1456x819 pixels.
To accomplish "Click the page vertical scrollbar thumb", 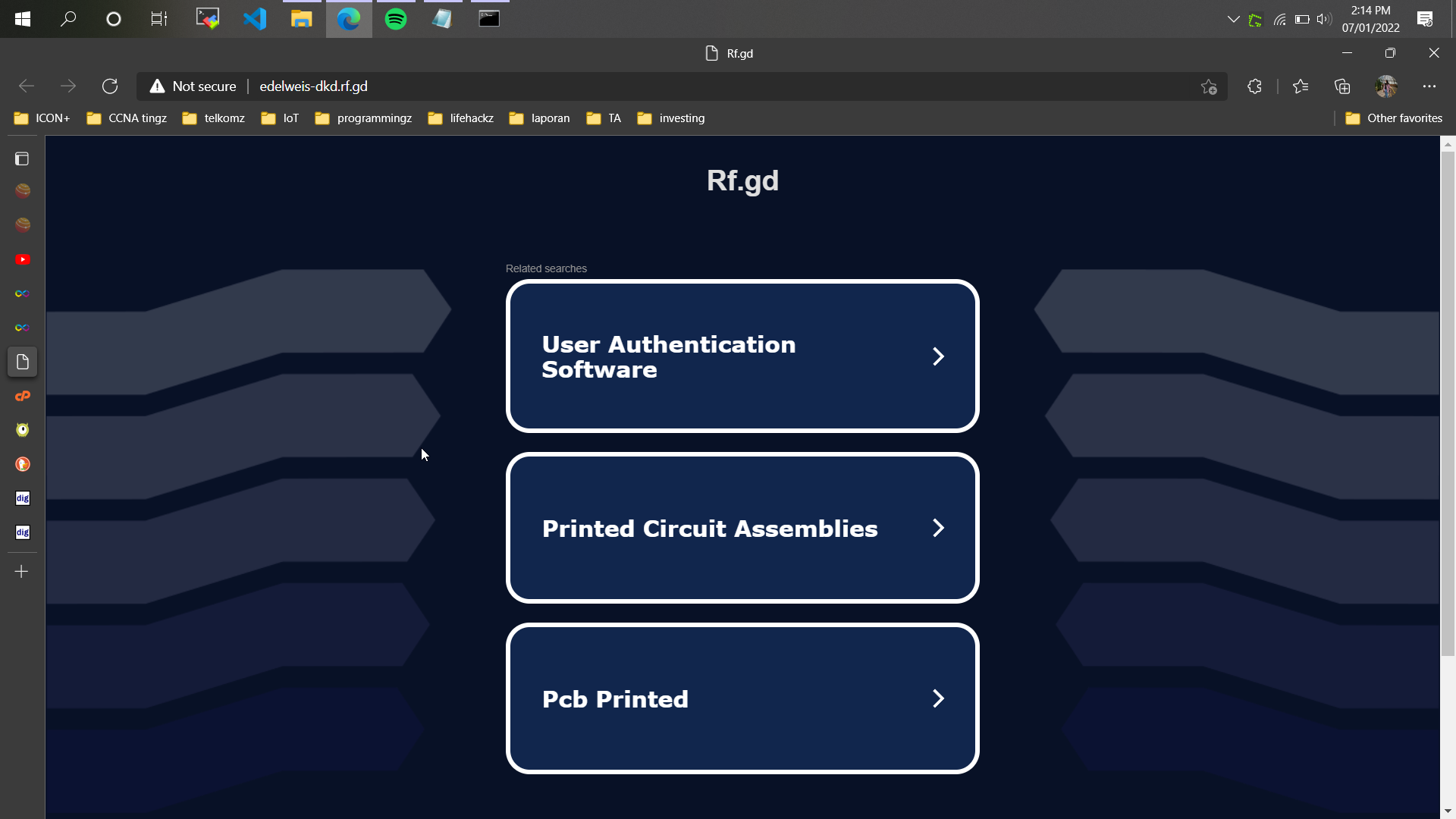I will coord(1448,402).
